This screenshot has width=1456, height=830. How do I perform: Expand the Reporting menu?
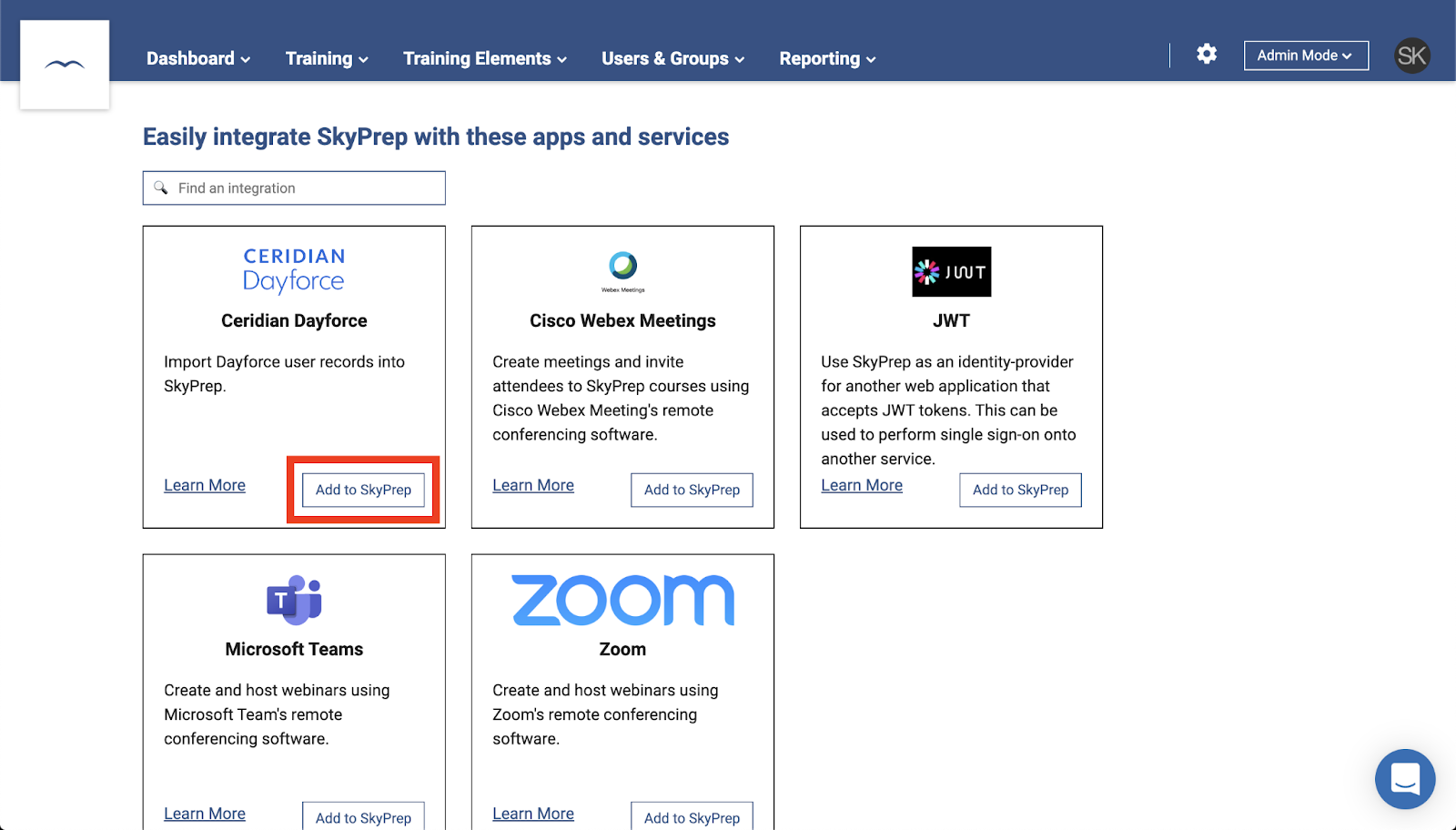click(x=828, y=58)
